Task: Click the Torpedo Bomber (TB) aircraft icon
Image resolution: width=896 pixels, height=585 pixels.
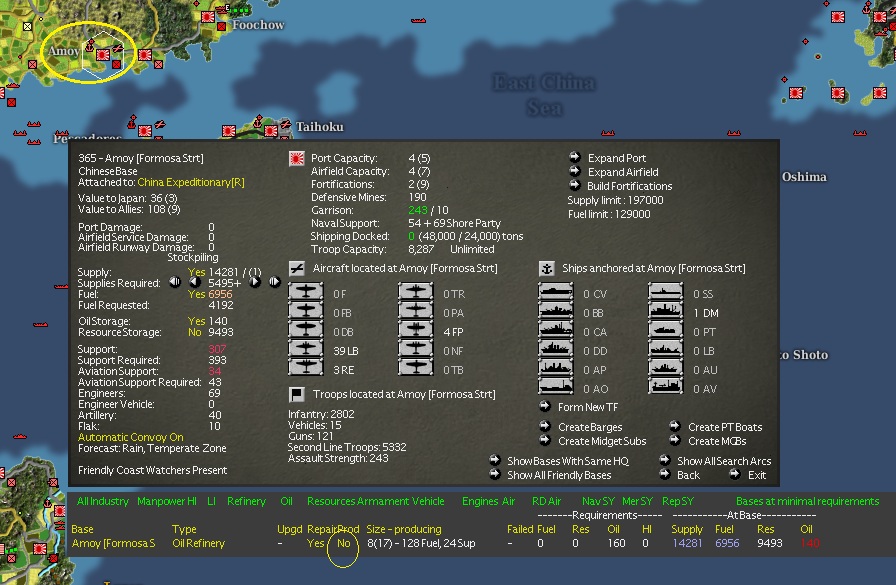Action: (415, 367)
